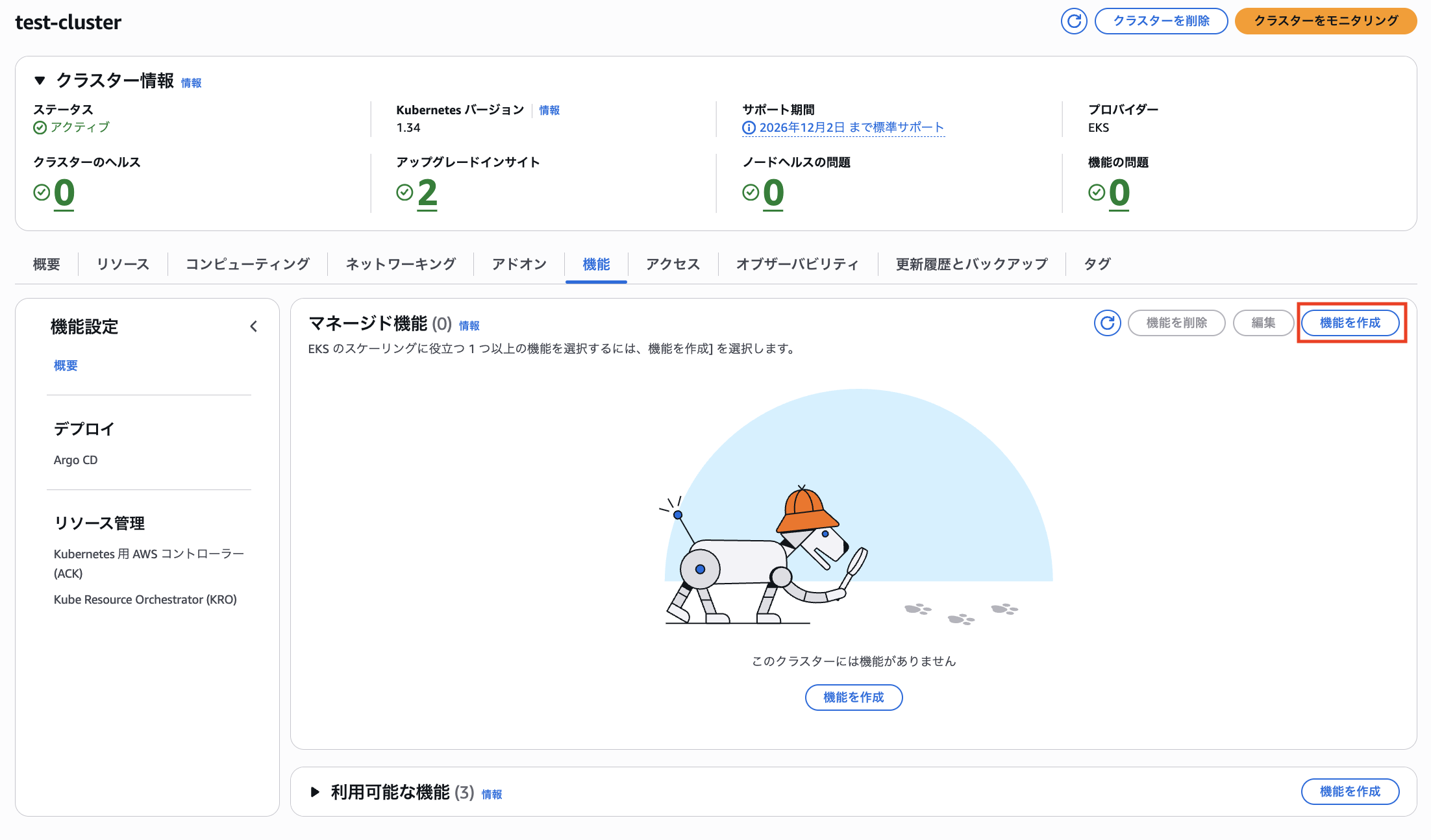This screenshot has height=840, width=1431.
Task: Click the info icon beside サポート期間 date
Action: (x=749, y=128)
